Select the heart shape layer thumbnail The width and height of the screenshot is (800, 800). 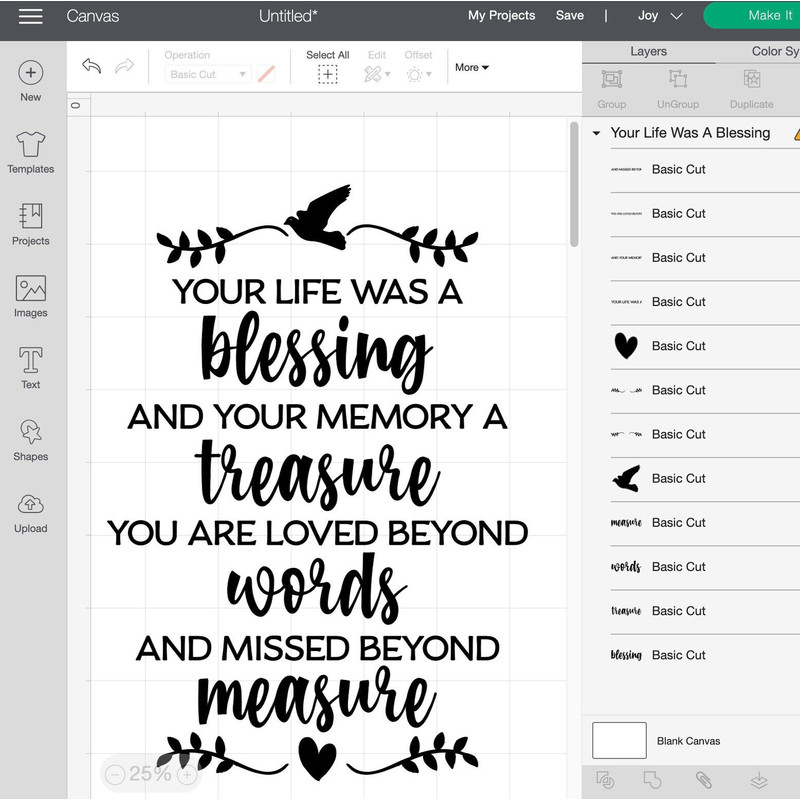624,345
